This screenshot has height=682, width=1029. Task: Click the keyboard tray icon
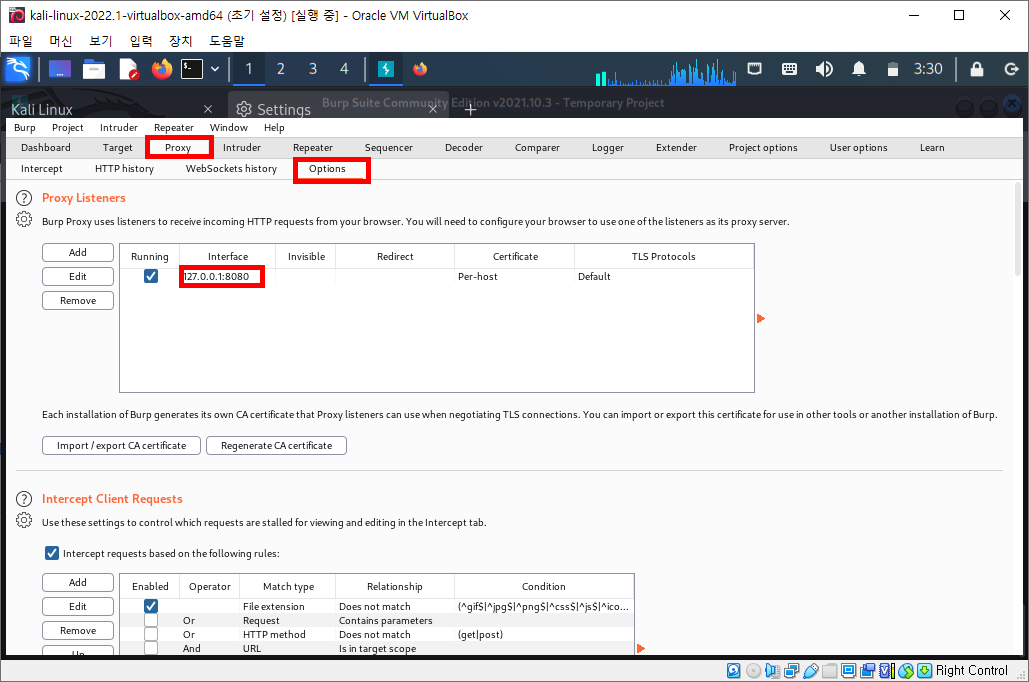[789, 68]
